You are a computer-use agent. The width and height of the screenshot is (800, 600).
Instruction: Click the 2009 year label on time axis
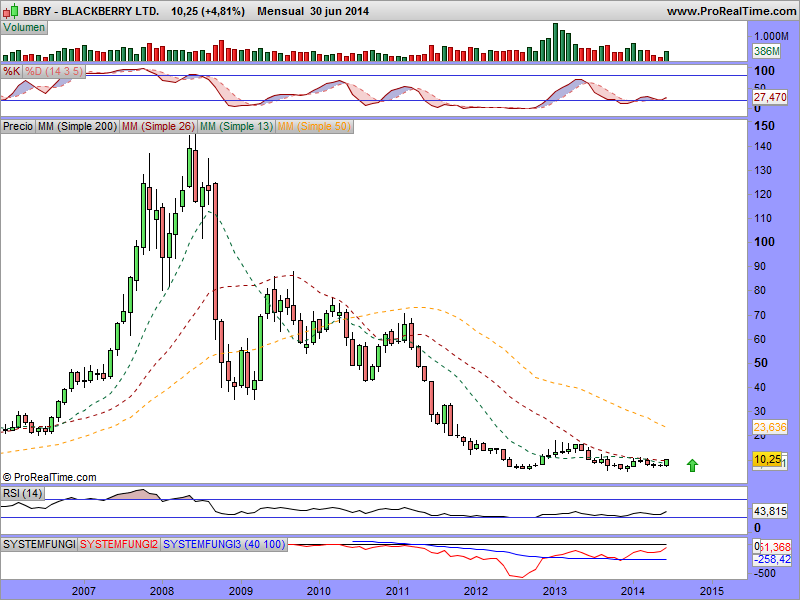point(240,591)
